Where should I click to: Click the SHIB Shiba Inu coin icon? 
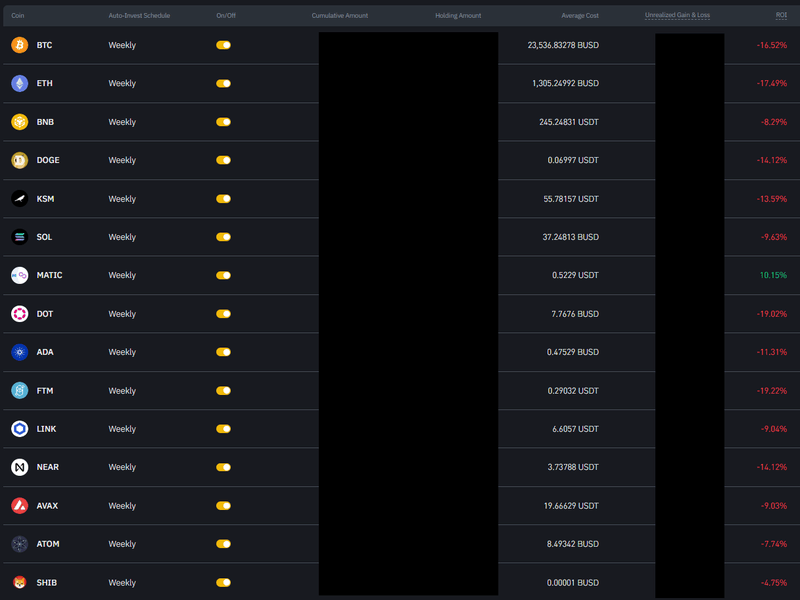tap(19, 582)
